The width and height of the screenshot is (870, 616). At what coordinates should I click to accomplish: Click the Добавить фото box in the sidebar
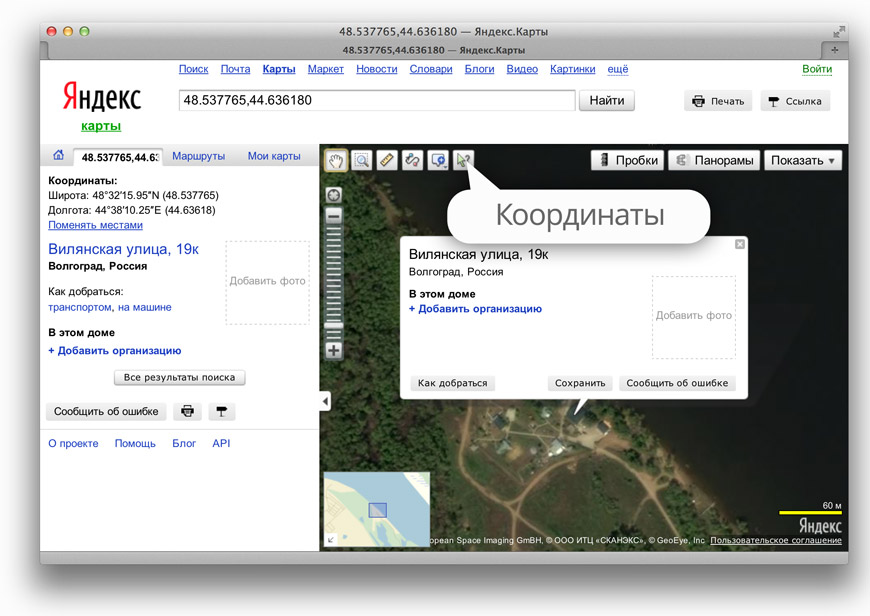click(267, 282)
